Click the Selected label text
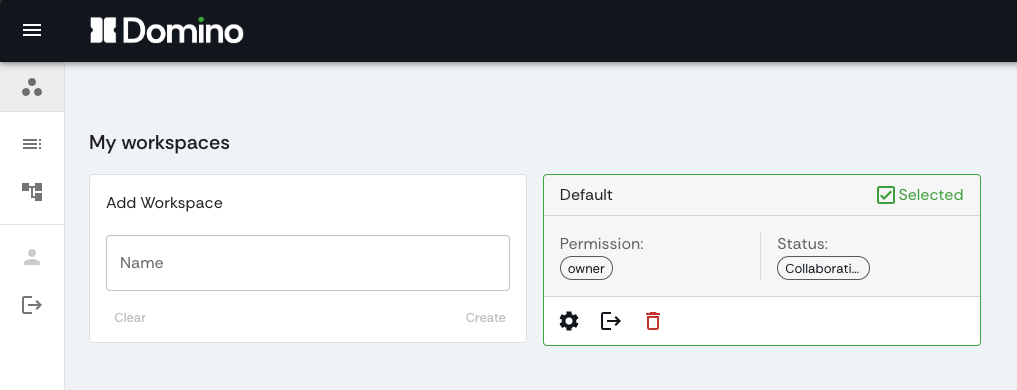This screenshot has width=1017, height=390. point(931,195)
